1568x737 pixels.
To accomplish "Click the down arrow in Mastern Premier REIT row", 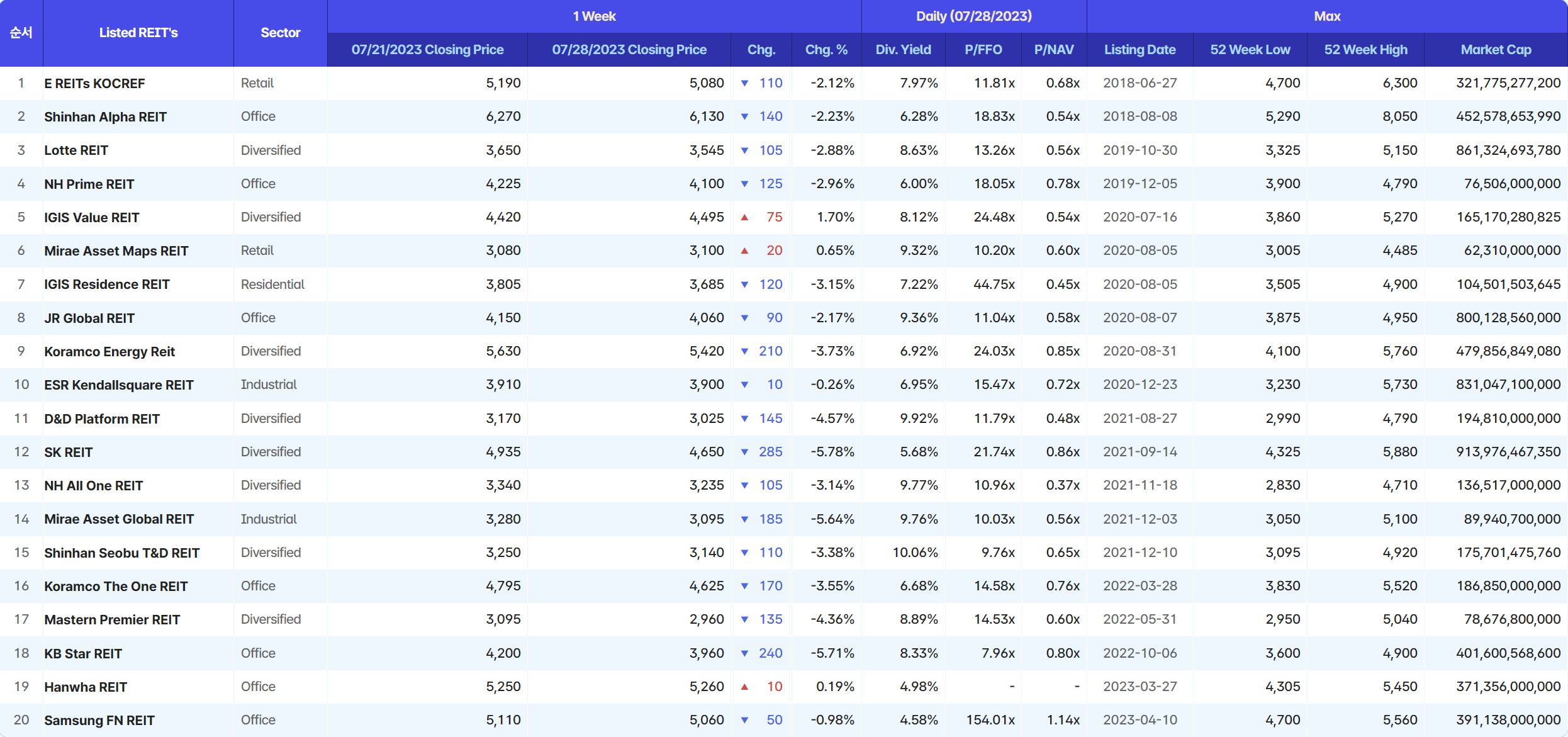I will coord(744,619).
